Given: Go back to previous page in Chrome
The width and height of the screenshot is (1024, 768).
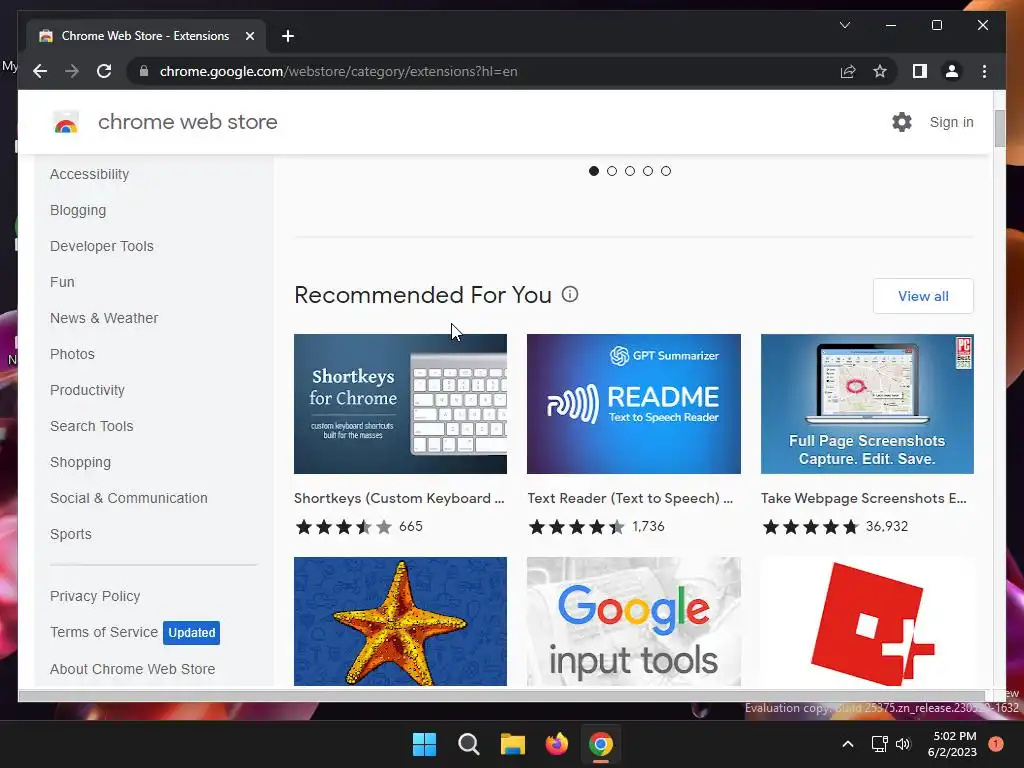Looking at the screenshot, I should [40, 71].
